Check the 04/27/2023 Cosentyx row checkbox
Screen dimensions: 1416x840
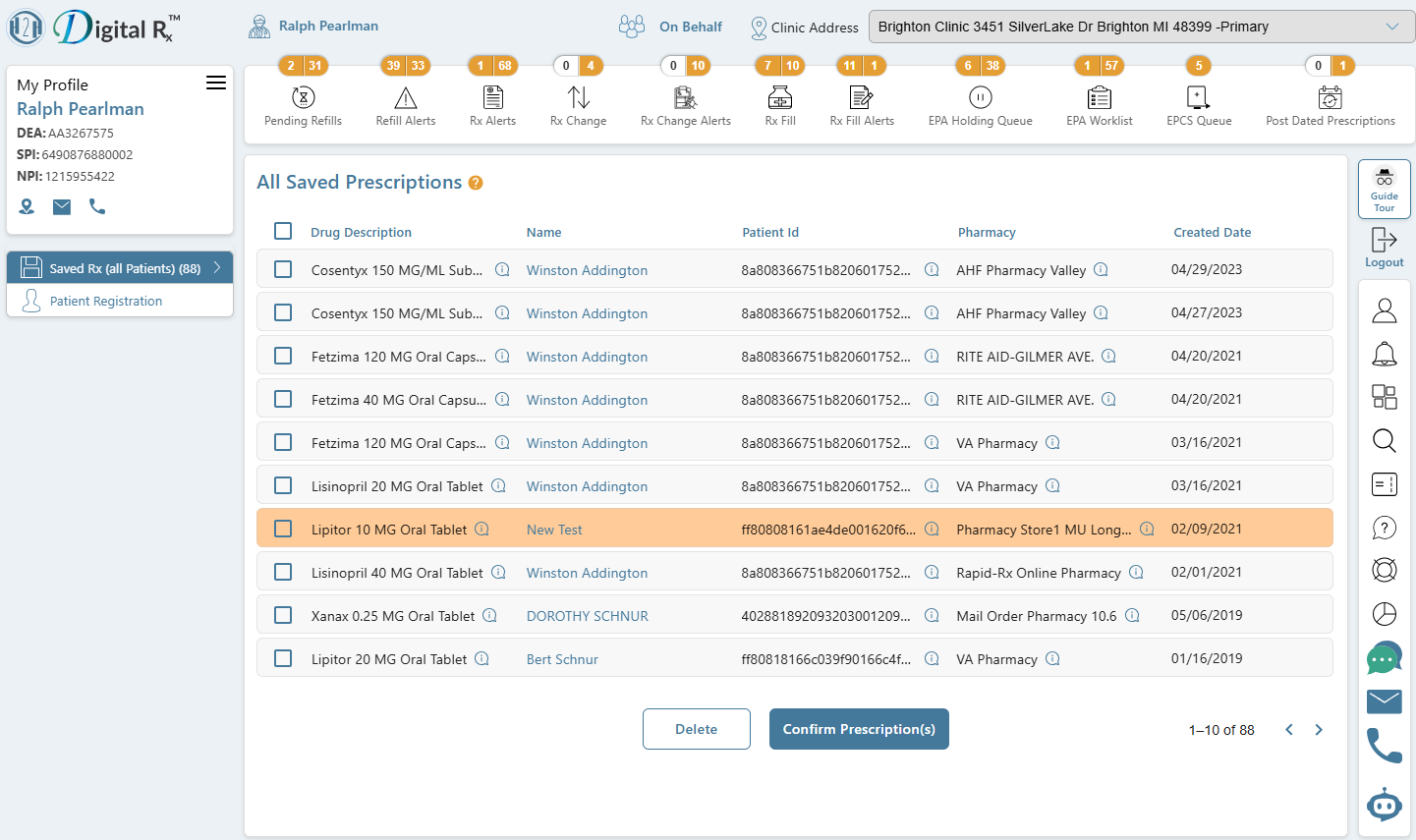(283, 312)
